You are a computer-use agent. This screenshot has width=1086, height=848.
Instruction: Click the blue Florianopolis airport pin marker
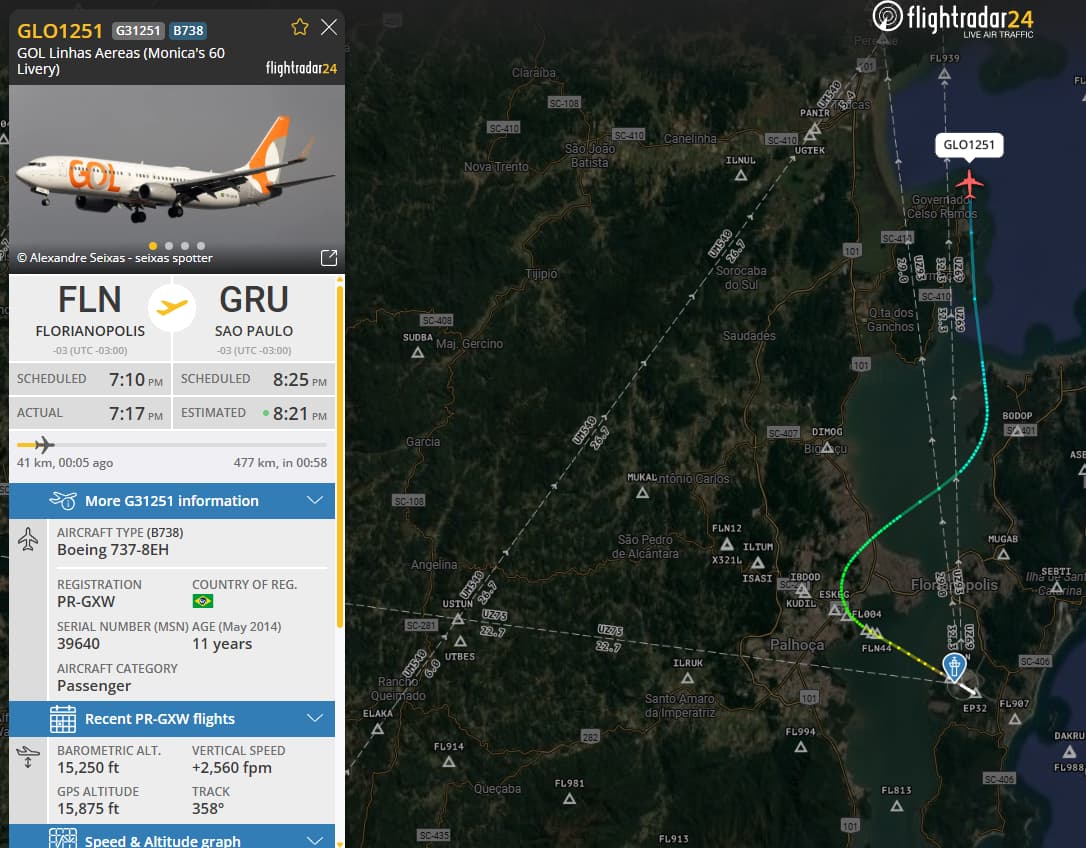tap(954, 666)
